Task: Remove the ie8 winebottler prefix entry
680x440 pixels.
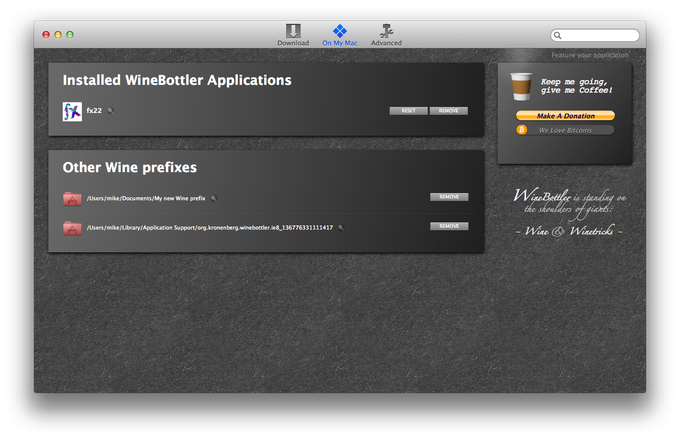Action: [449, 226]
